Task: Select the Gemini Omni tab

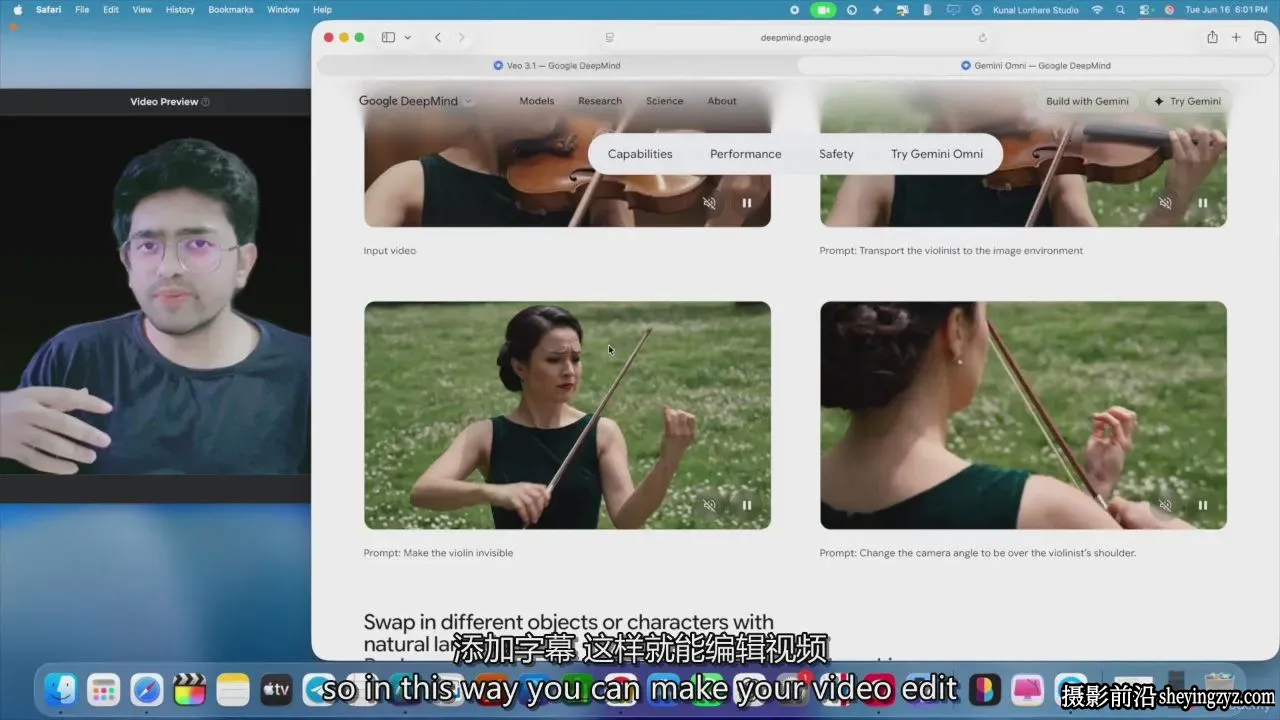Action: (x=1035, y=65)
